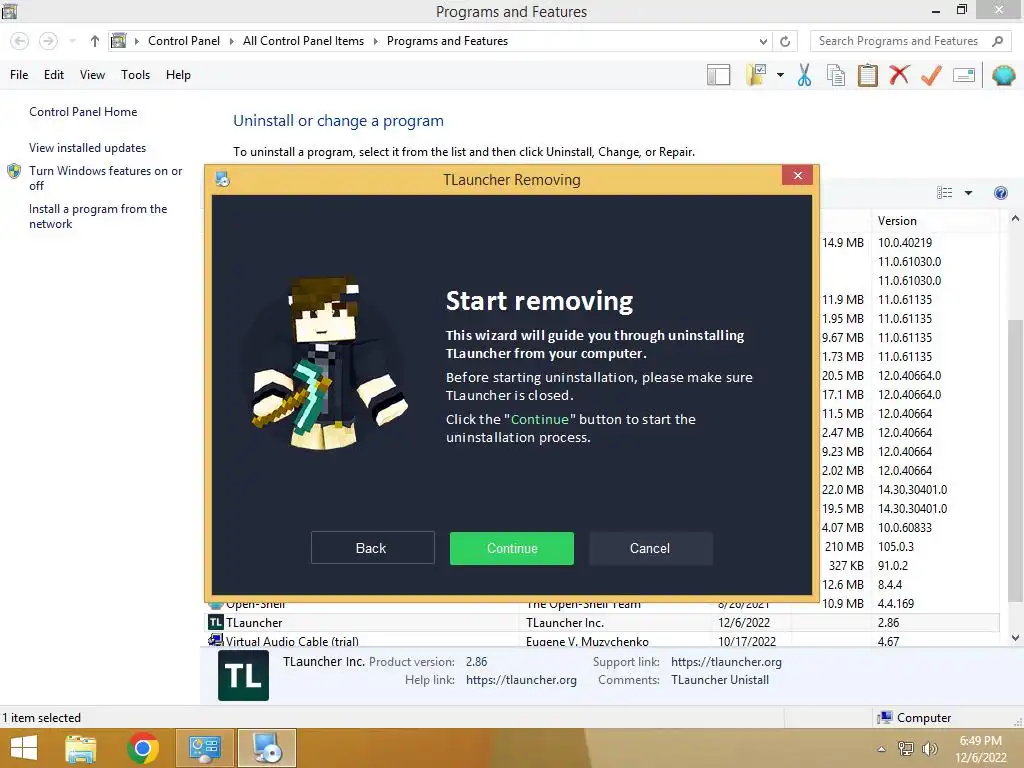Click the vertical scrollbar thumb of program list
This screenshot has width=1024, height=768.
(1015, 461)
